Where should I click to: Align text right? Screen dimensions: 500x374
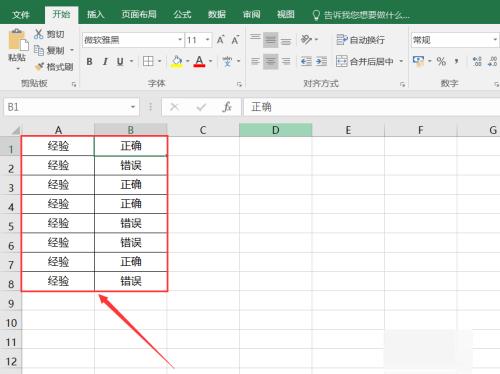tap(286, 61)
